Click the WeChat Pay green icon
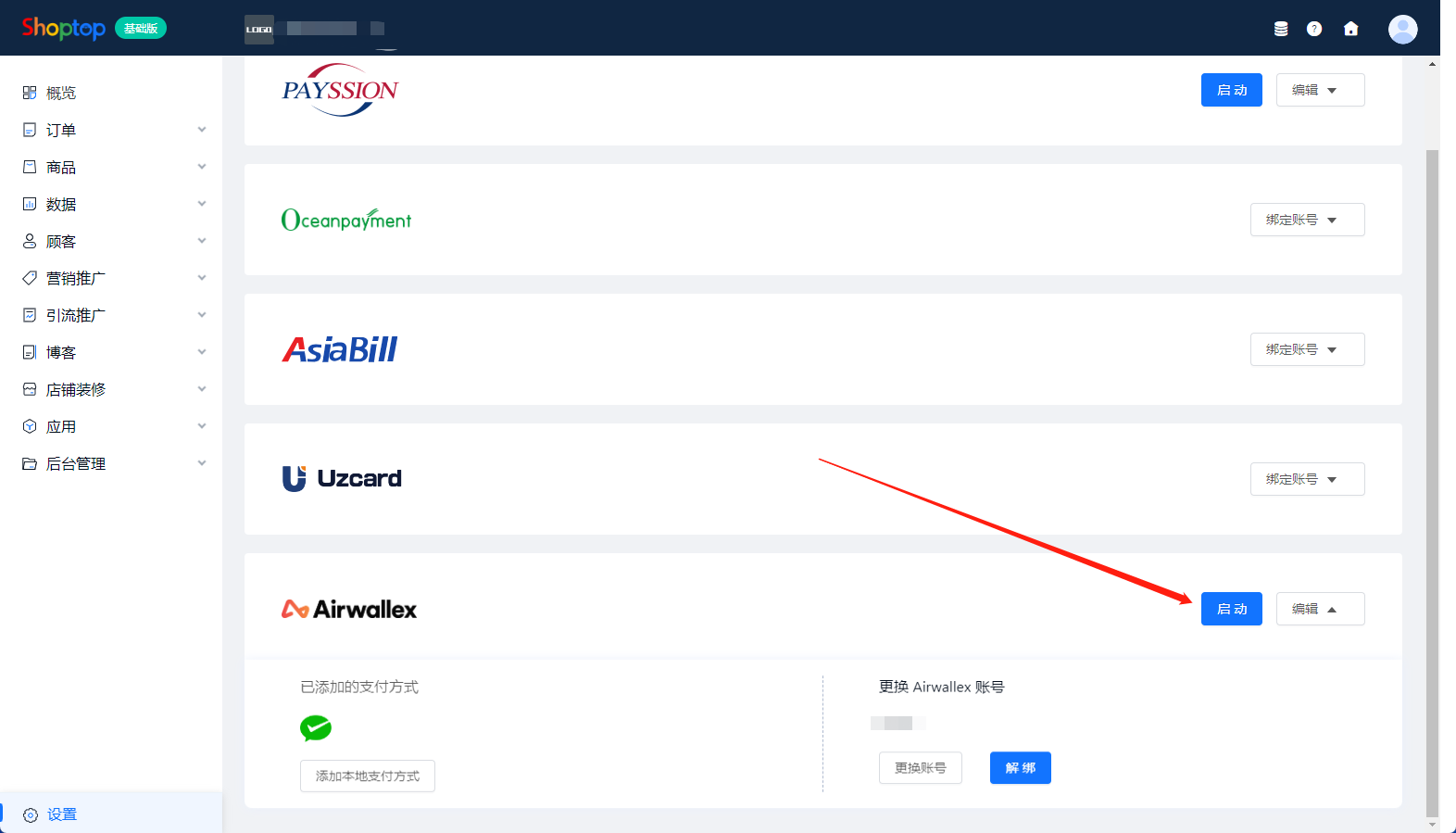 click(x=316, y=728)
